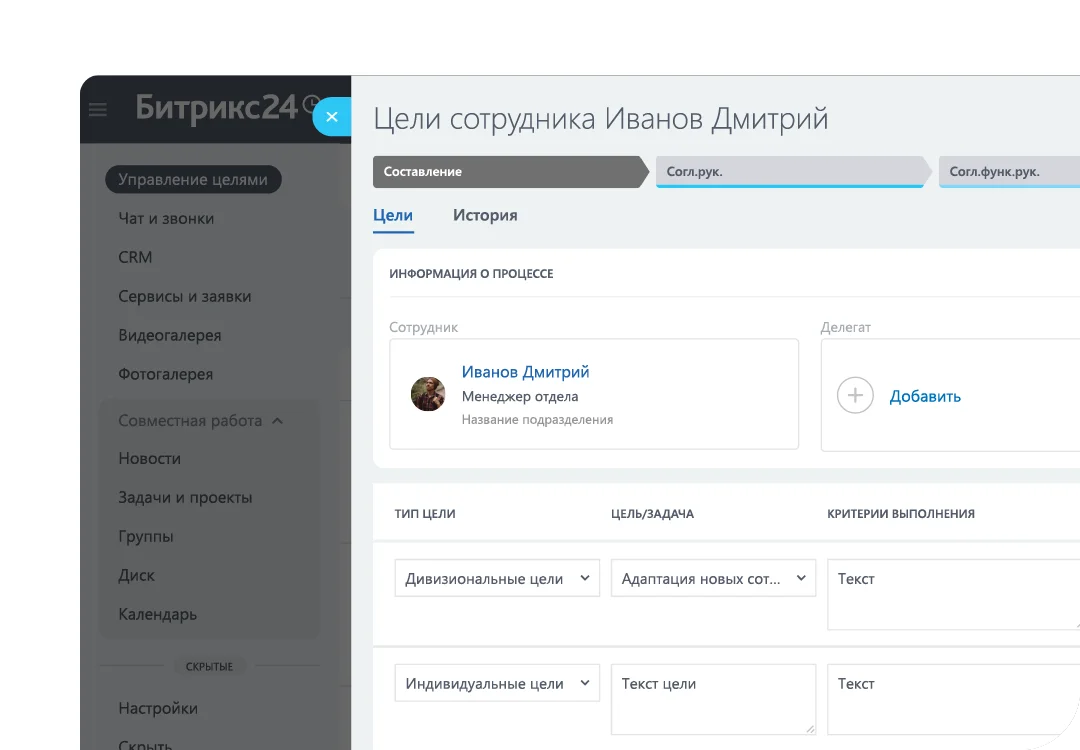Expand the Адаптация новых сотрудников dropdown
This screenshot has height=750, width=1080.
(713, 579)
